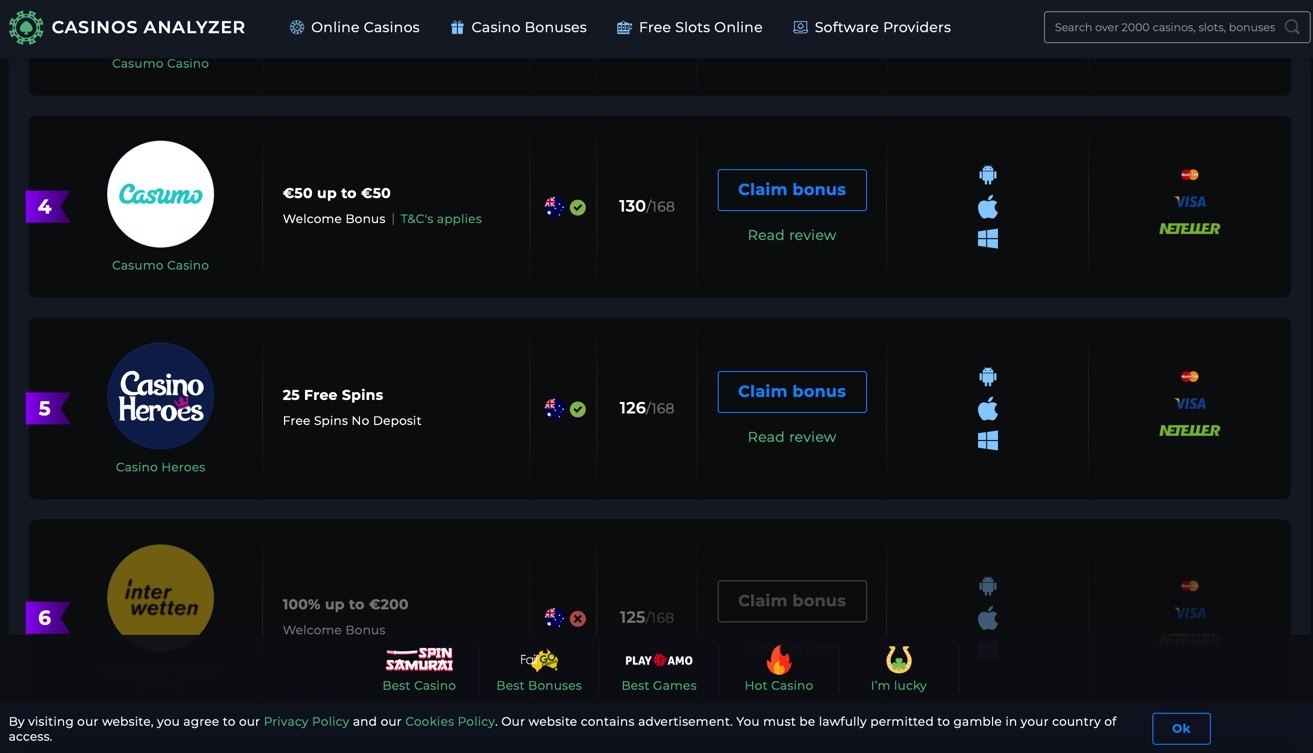Click the 126/168 score for Casino Heroes

tap(646, 408)
